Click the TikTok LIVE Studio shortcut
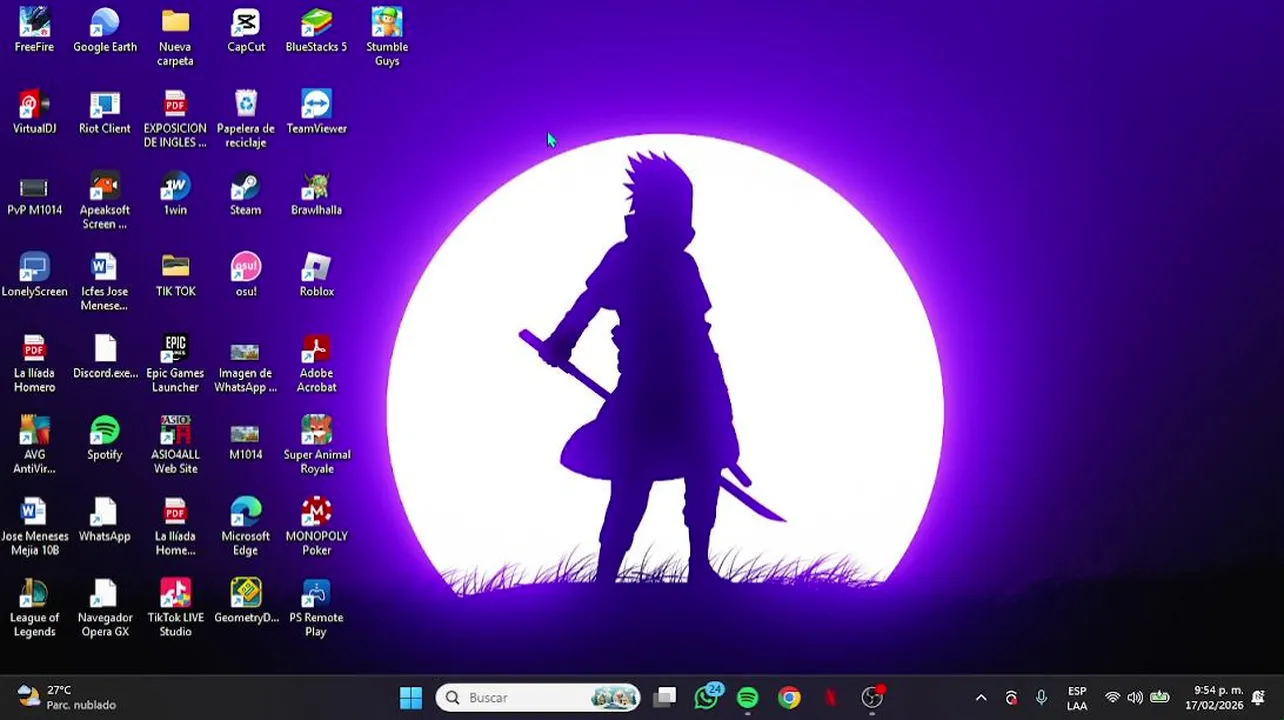This screenshot has height=720, width=1284. [x=175, y=608]
